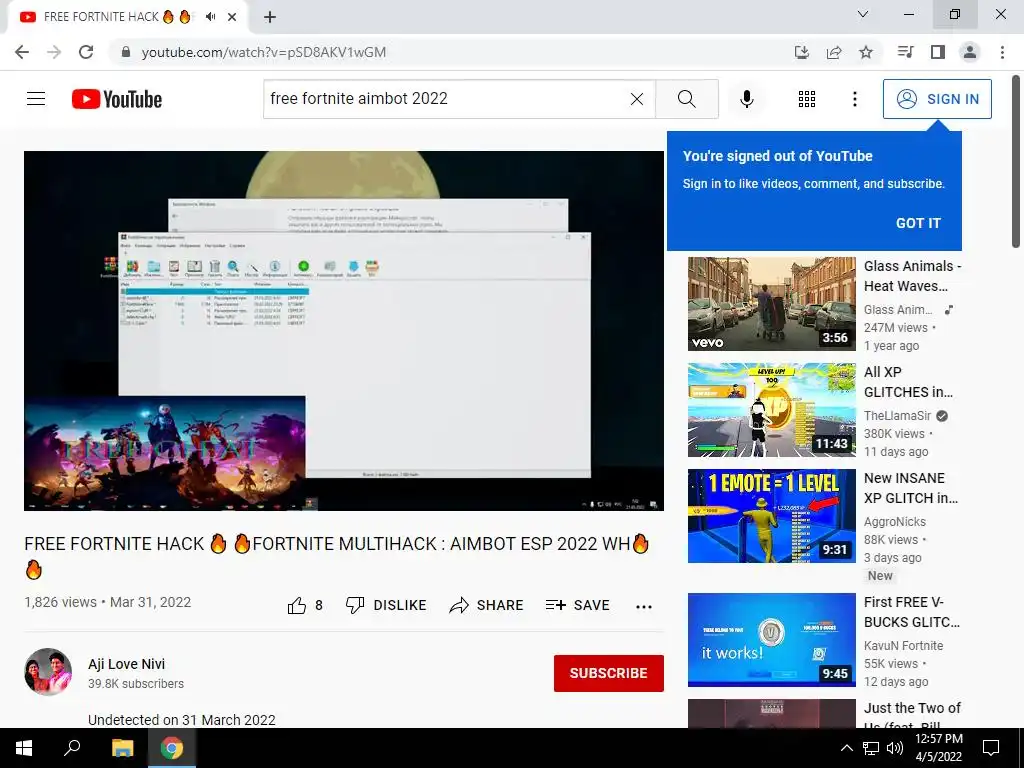The image size is (1024, 768).
Task: SAVE the video to a playlist
Action: [577, 605]
